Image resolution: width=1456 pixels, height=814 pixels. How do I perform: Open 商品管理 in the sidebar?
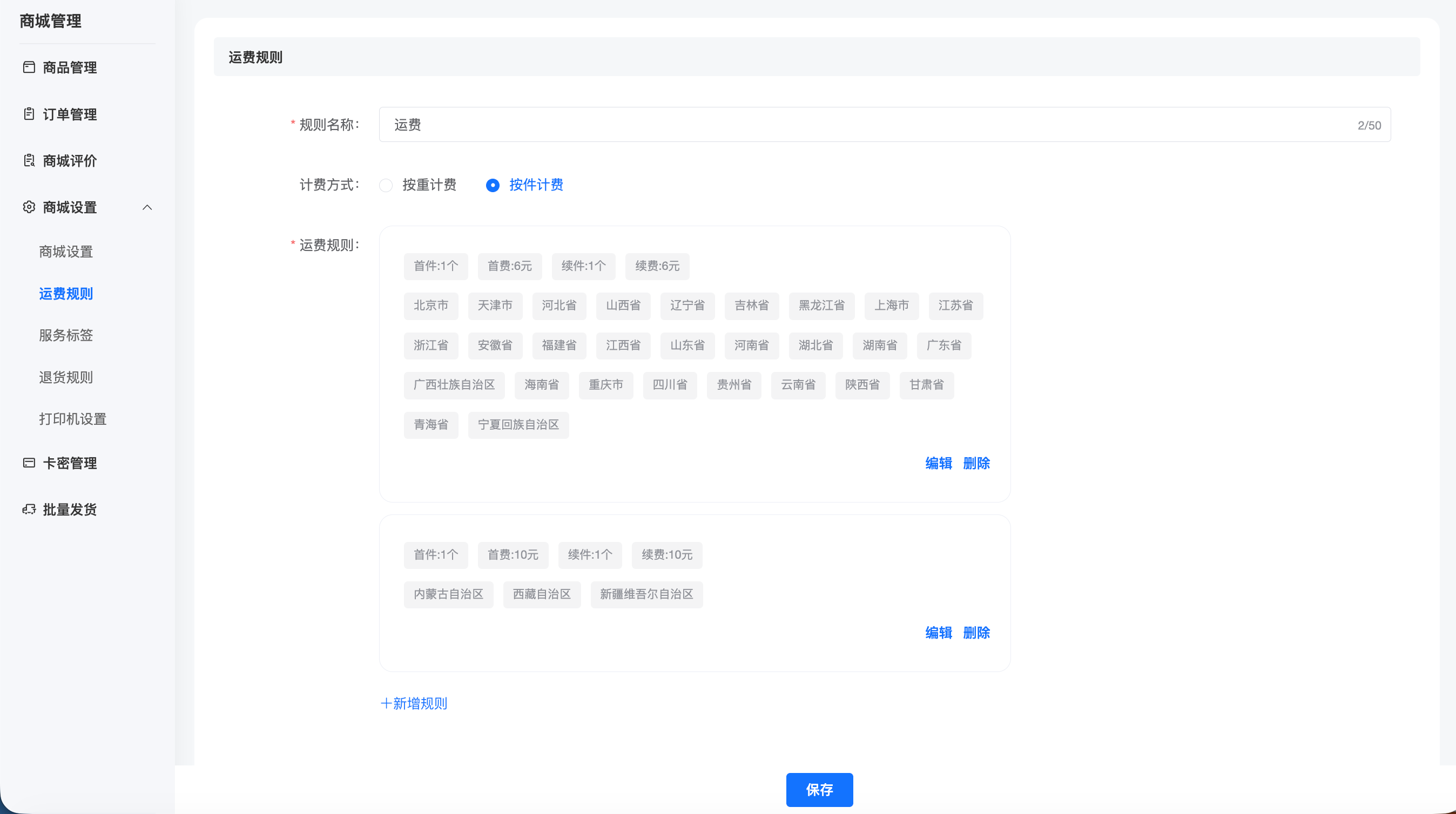(x=70, y=68)
